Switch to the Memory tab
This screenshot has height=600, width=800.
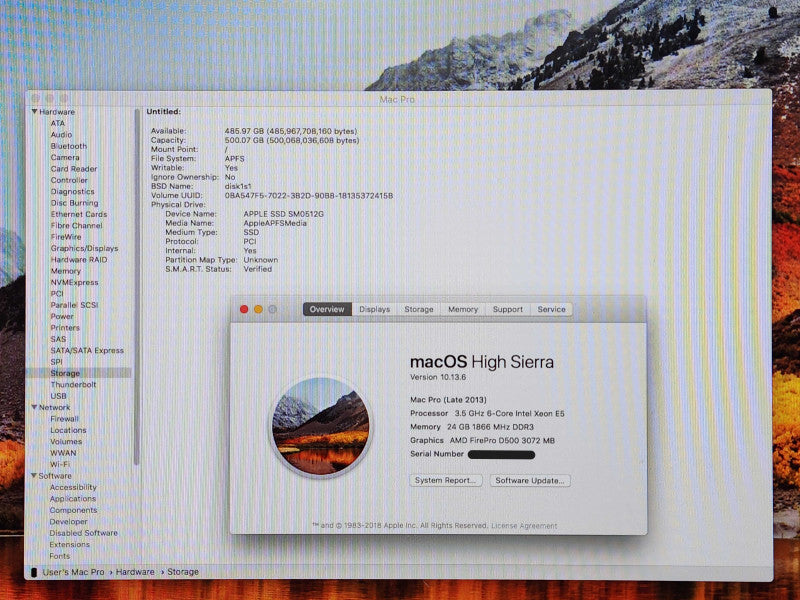pos(463,309)
